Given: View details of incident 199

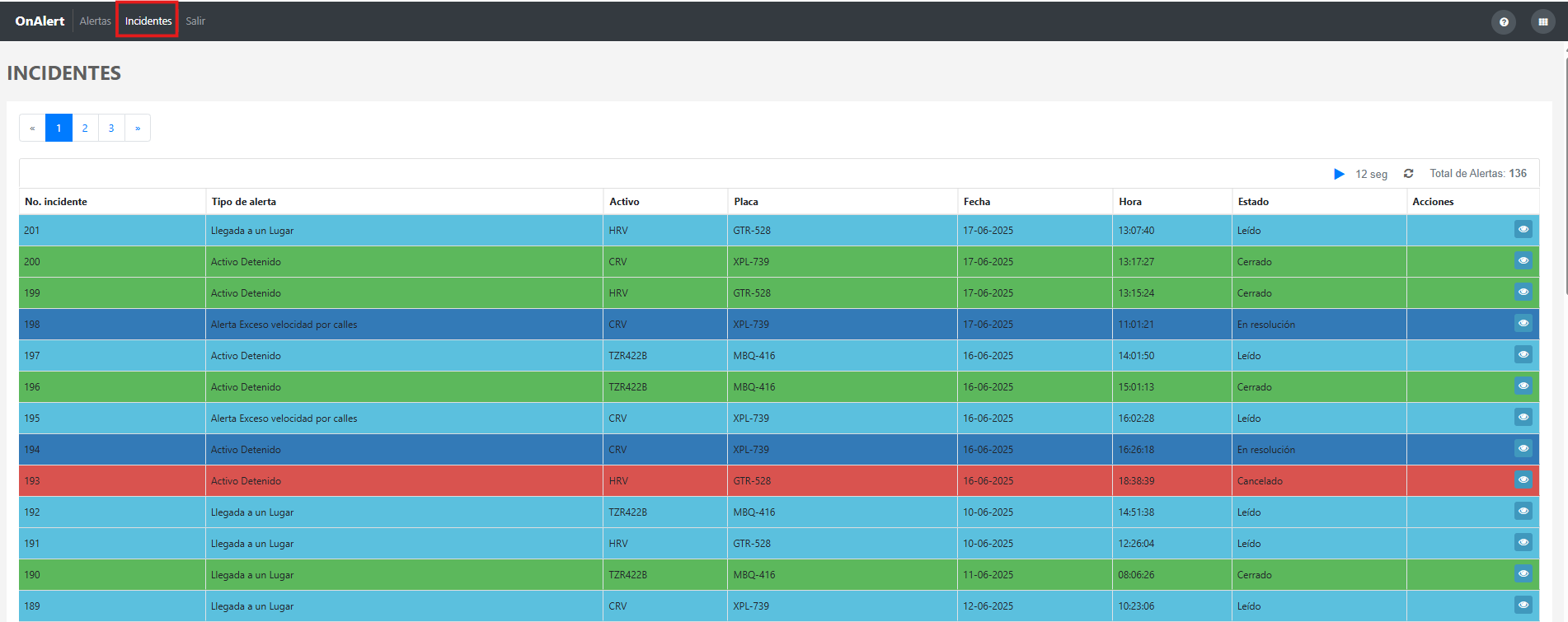Looking at the screenshot, I should (x=1523, y=292).
